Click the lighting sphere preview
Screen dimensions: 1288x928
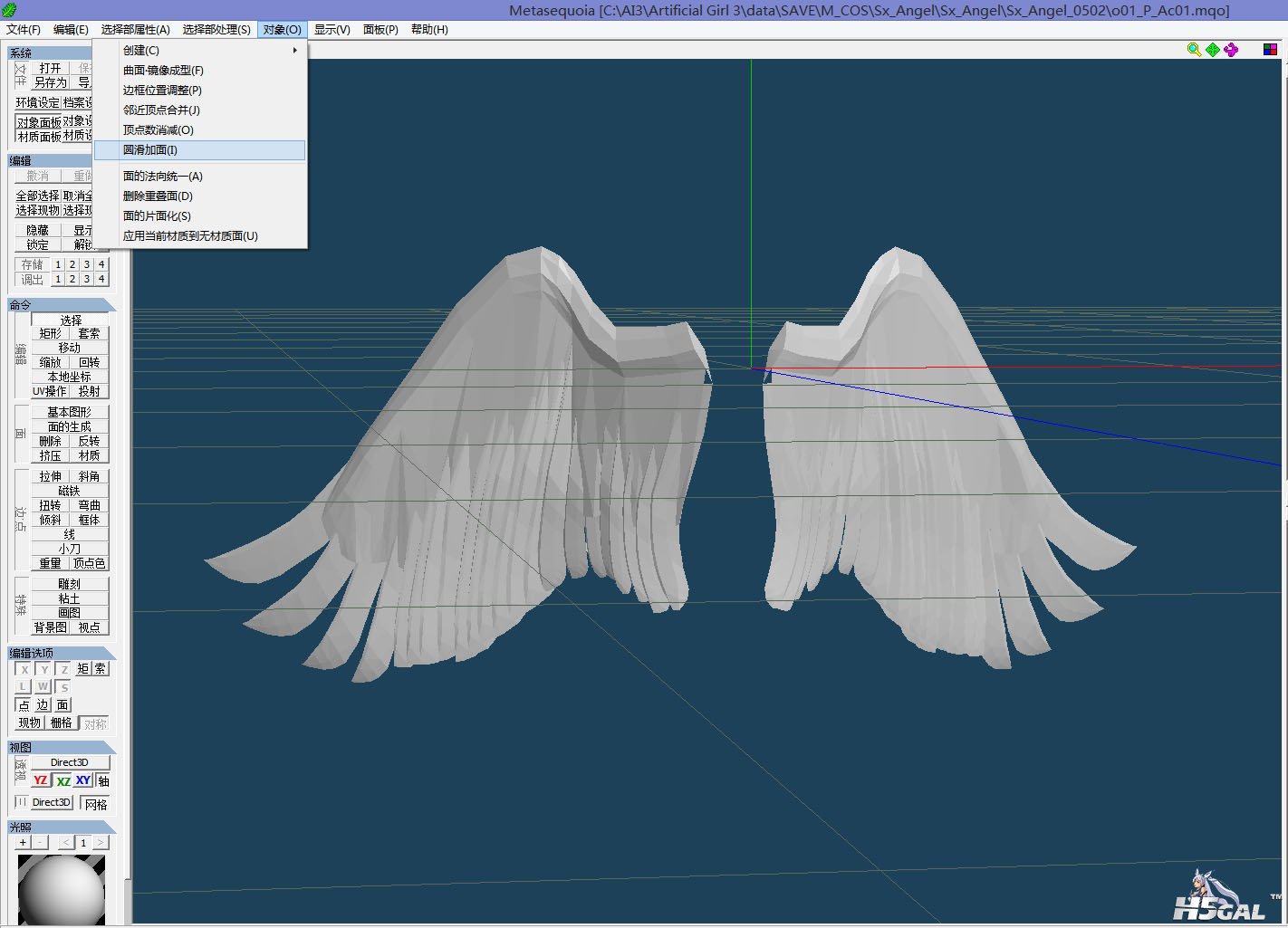62,889
